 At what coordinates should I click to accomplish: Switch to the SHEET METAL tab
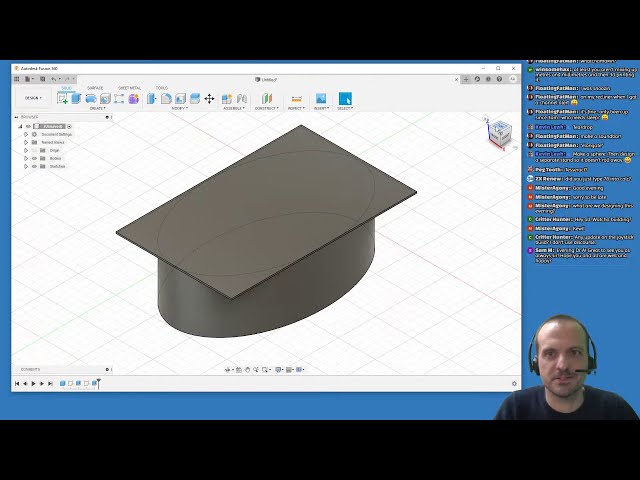[x=129, y=88]
